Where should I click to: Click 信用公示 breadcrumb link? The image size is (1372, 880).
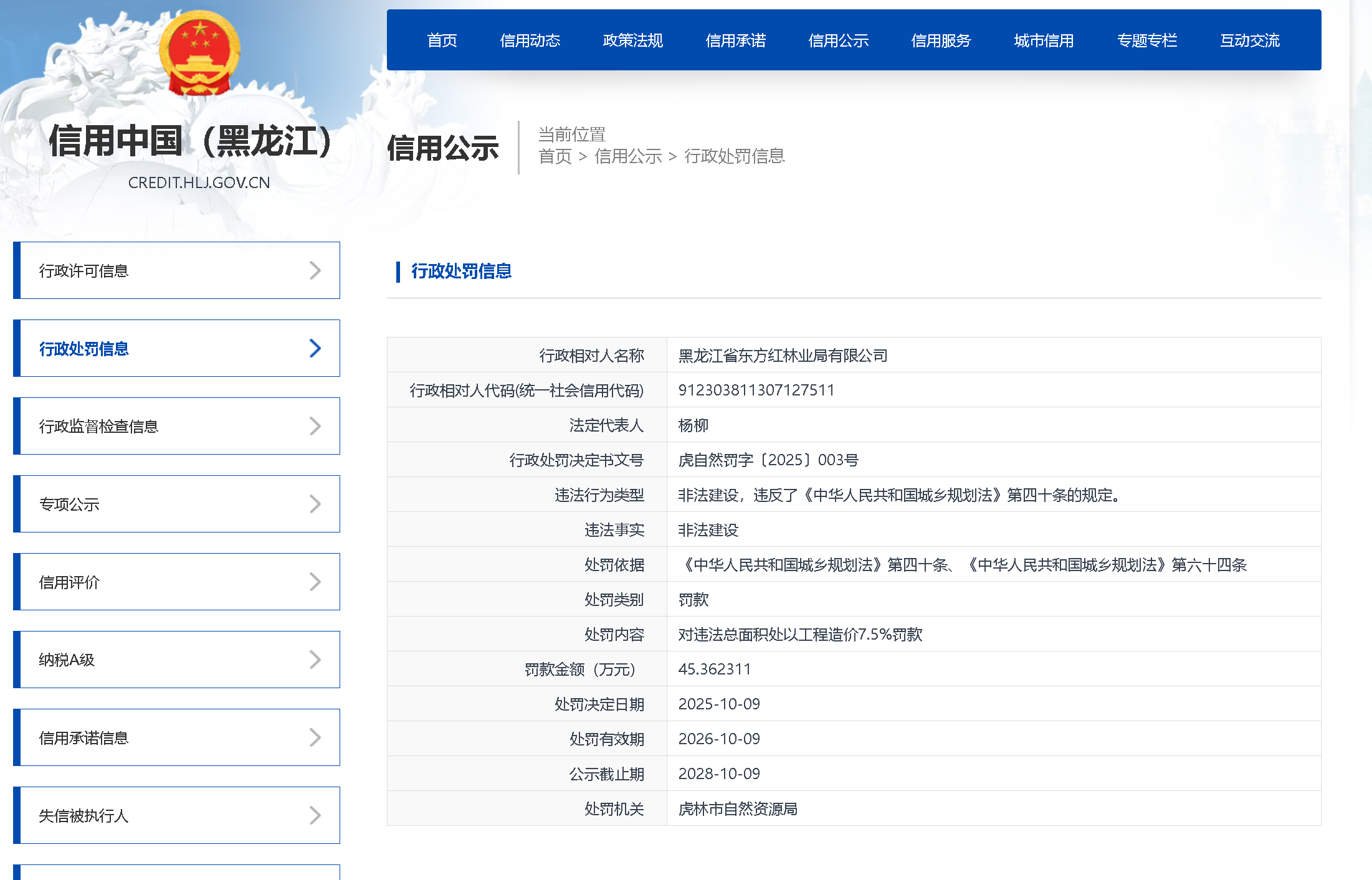point(627,156)
